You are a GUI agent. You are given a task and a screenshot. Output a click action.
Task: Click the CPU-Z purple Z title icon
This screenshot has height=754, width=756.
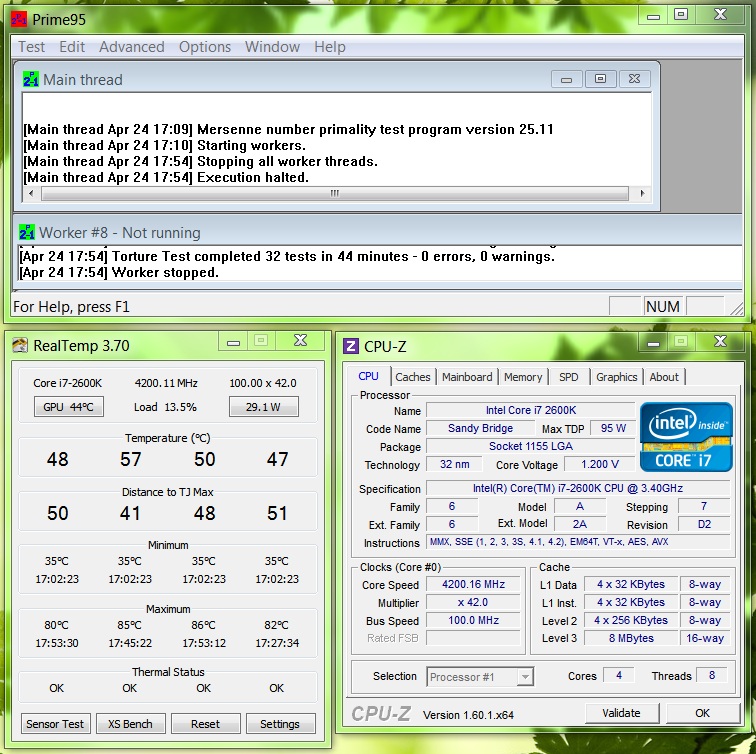tap(351, 346)
